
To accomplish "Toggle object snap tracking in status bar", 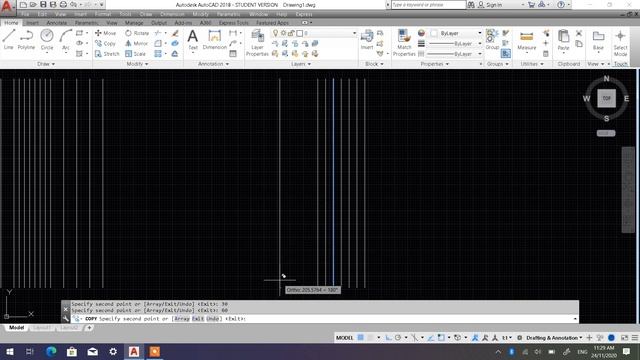I will 431,338.
